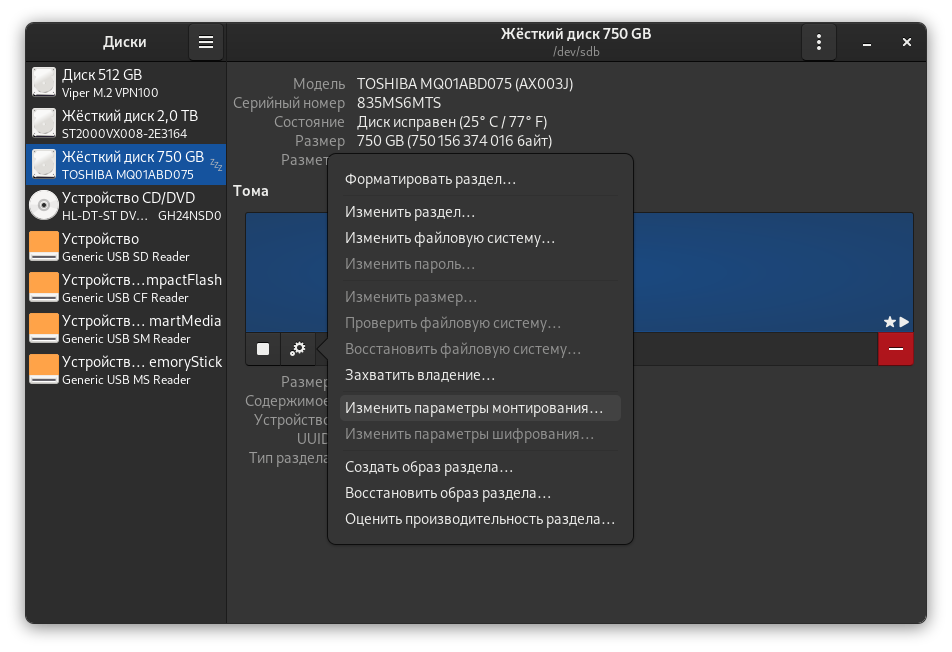Screen dimensions: 952x652
Task: Click the gears partition options button
Action: coord(298,349)
